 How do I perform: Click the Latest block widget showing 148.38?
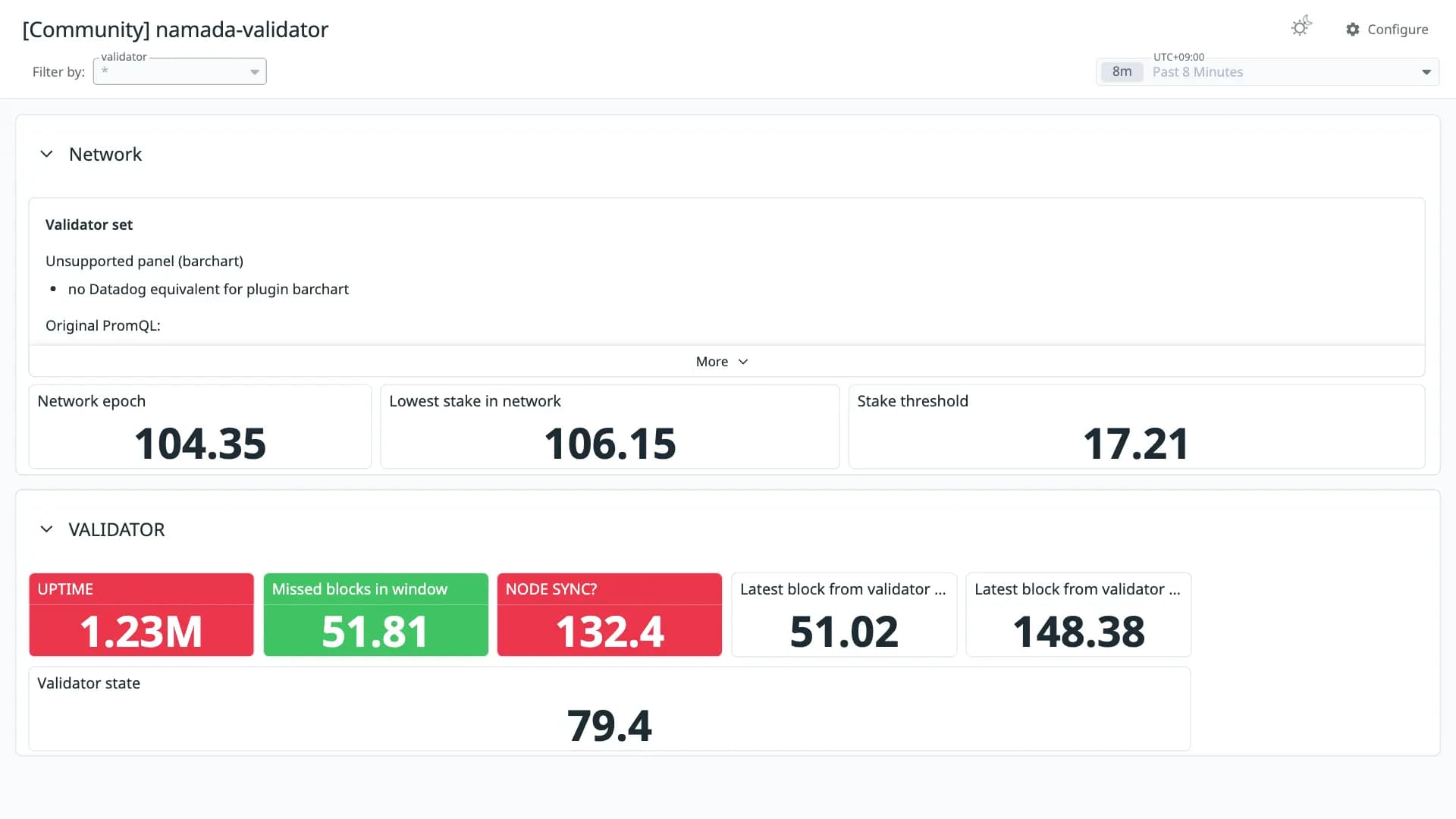tap(1078, 615)
